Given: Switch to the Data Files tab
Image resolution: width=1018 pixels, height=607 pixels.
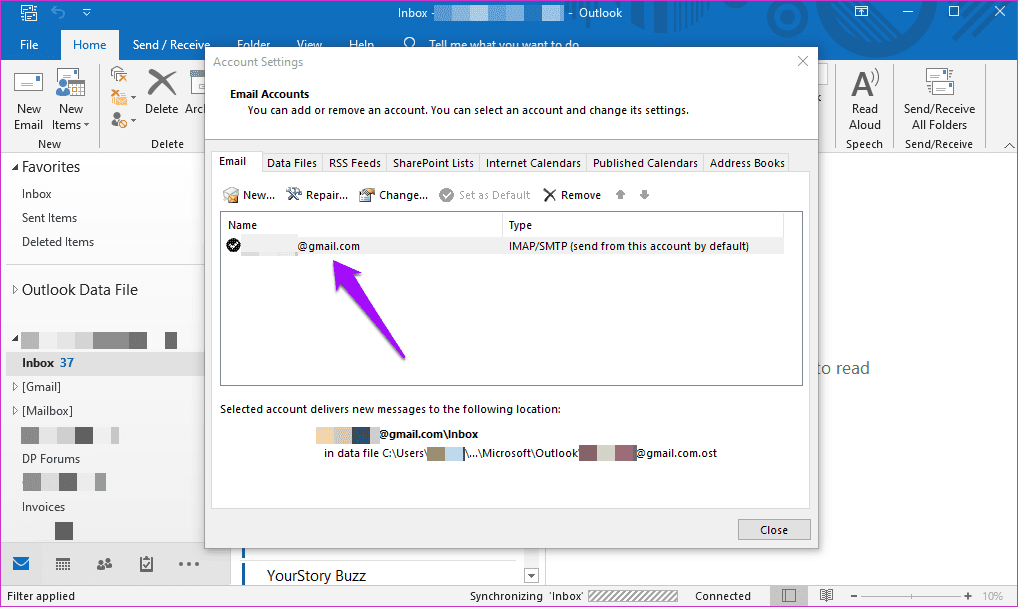Looking at the screenshot, I should coord(292,163).
